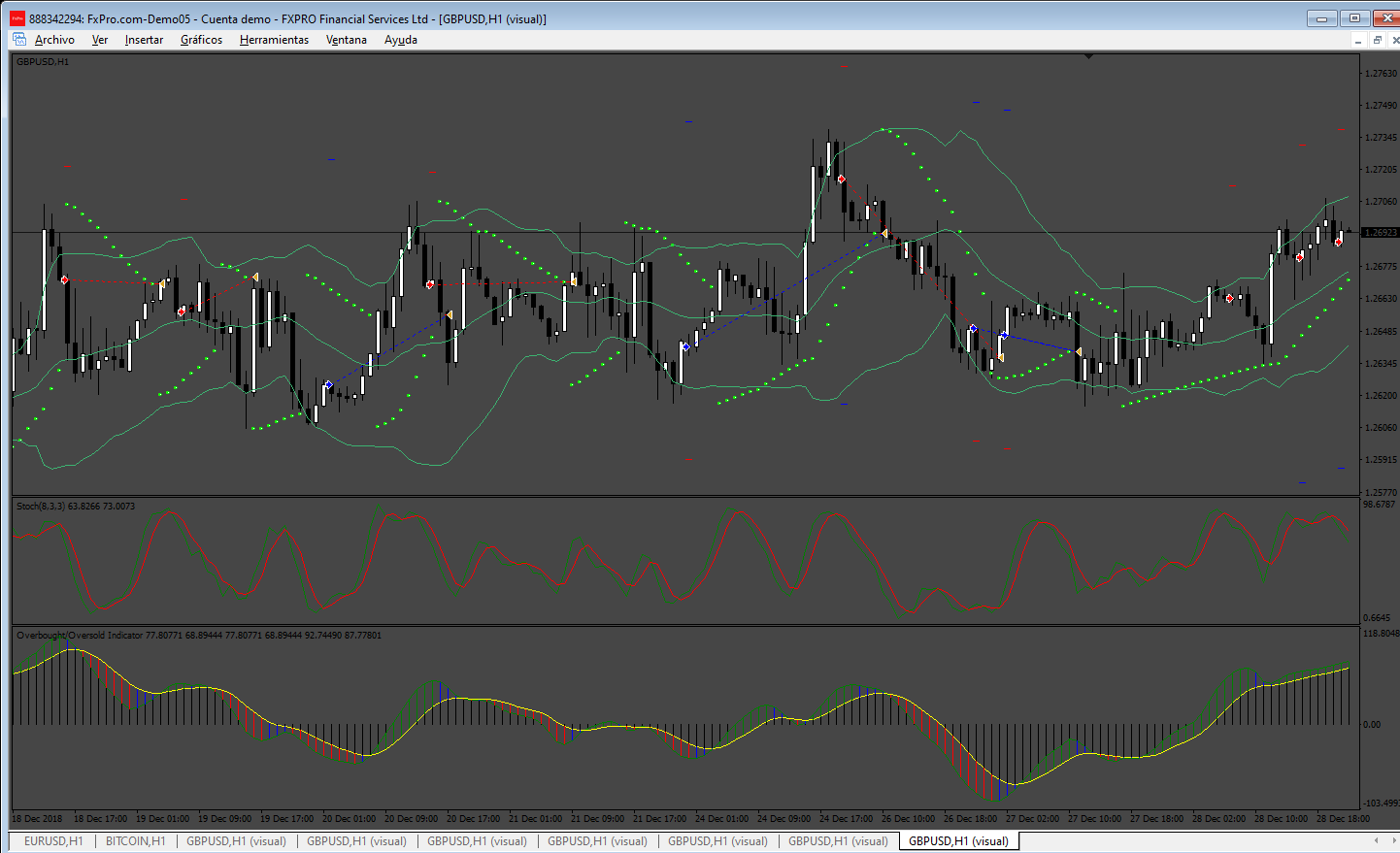
Task: Click price level 1.27060 on the scale
Action: [1381, 202]
